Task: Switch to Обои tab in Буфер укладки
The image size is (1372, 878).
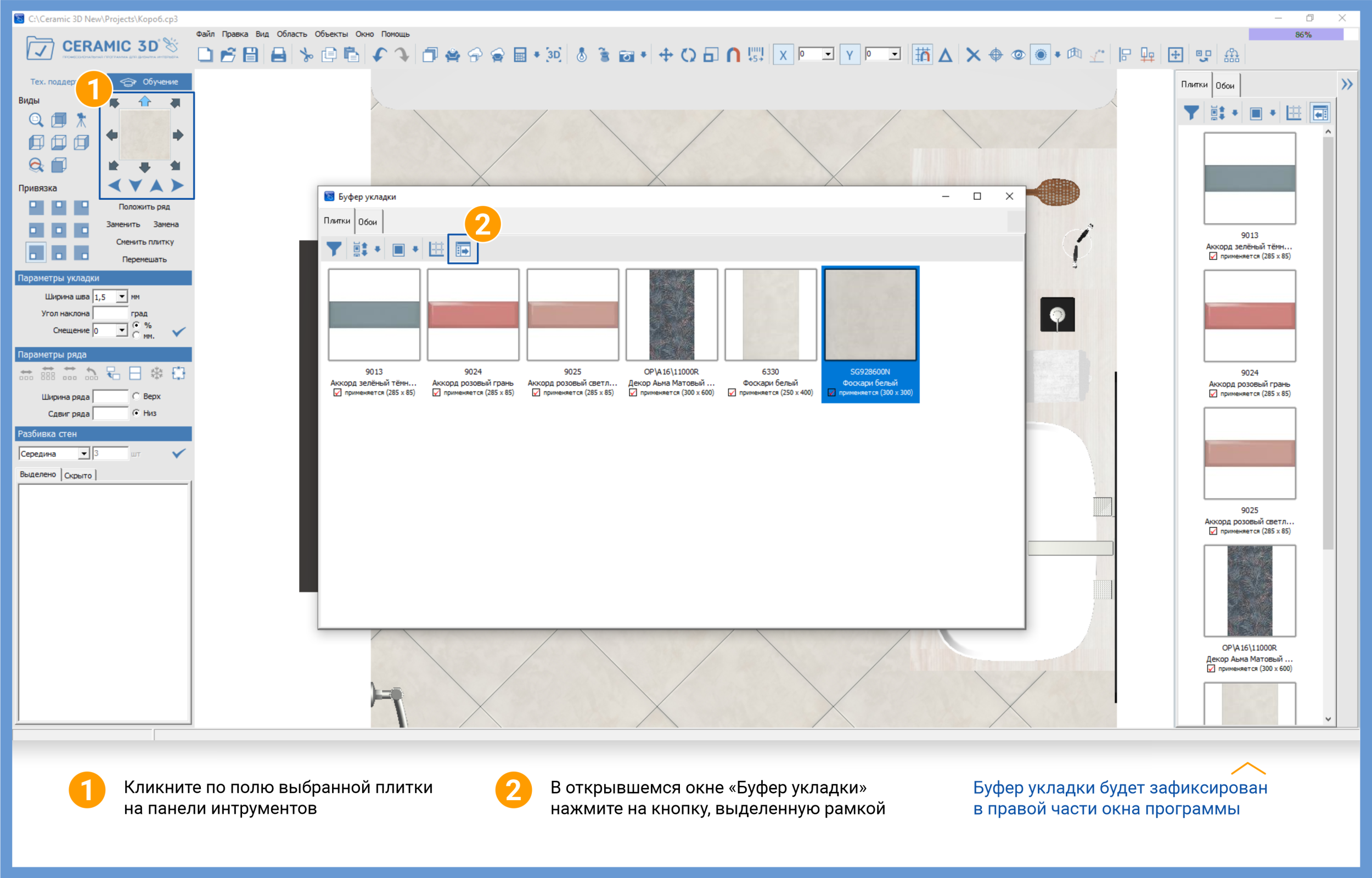Action: pos(368,222)
